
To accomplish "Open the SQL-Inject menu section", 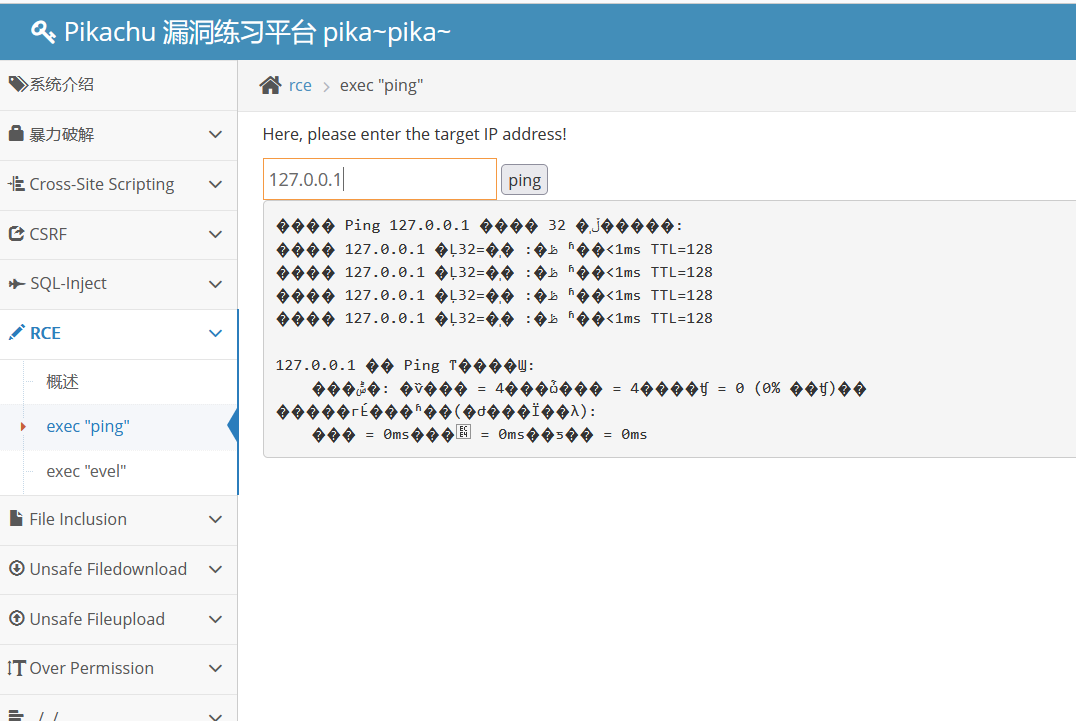I will 119,284.
